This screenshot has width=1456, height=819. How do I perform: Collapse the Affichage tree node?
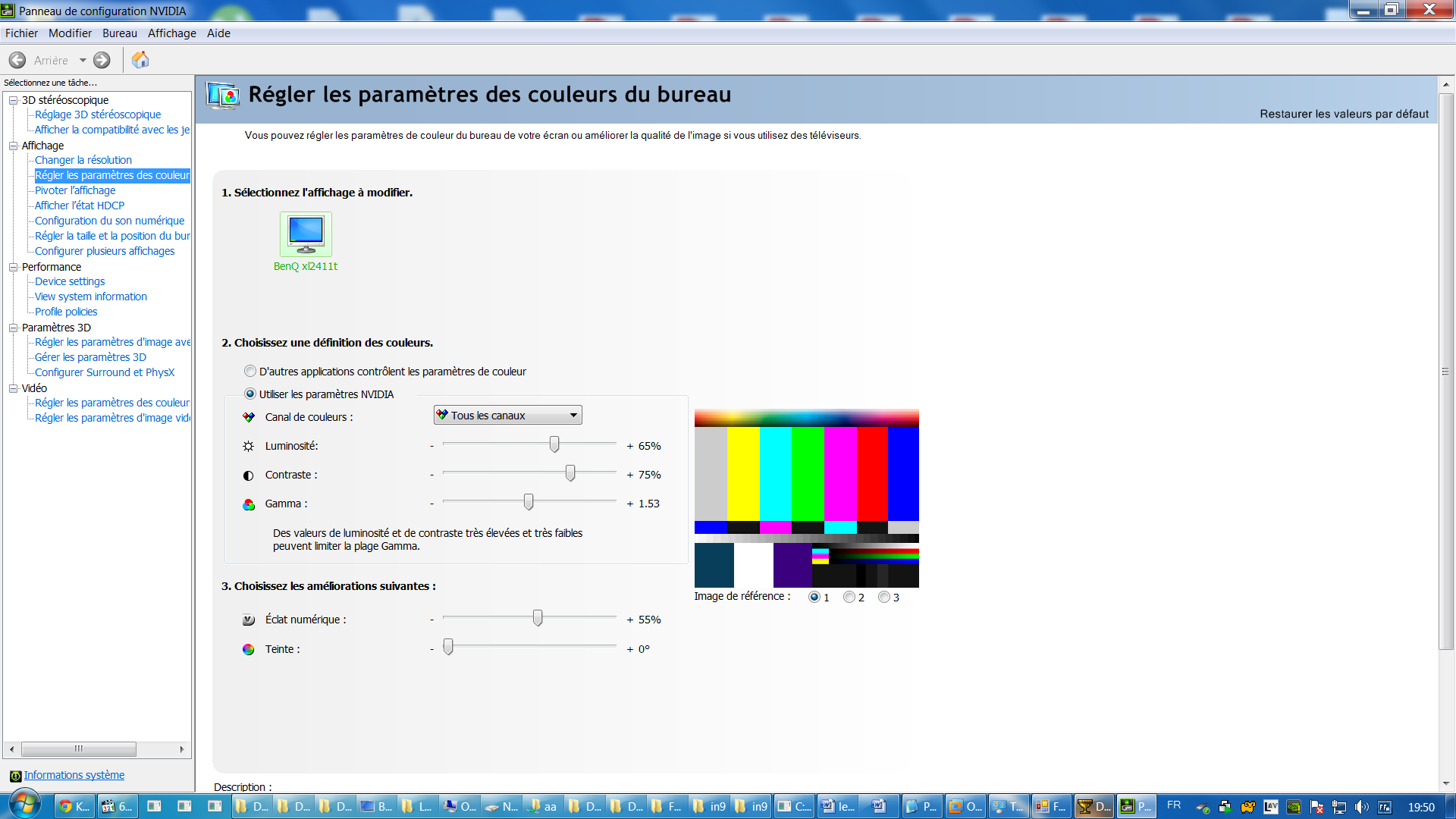pos(13,146)
